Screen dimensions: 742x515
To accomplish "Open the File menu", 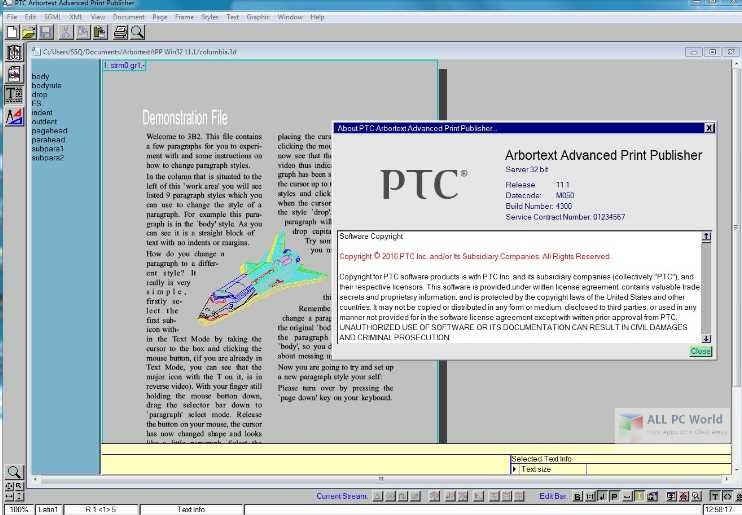I will [x=12, y=17].
